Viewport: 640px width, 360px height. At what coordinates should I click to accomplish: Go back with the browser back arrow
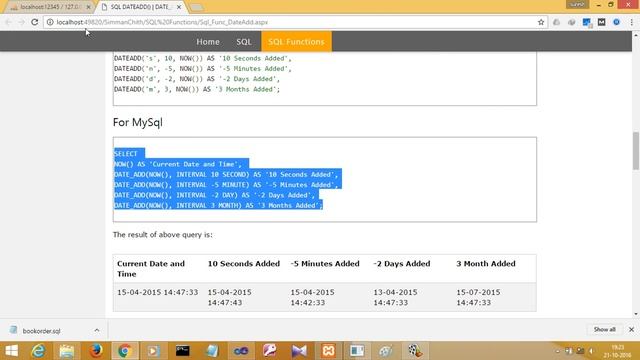point(9,22)
